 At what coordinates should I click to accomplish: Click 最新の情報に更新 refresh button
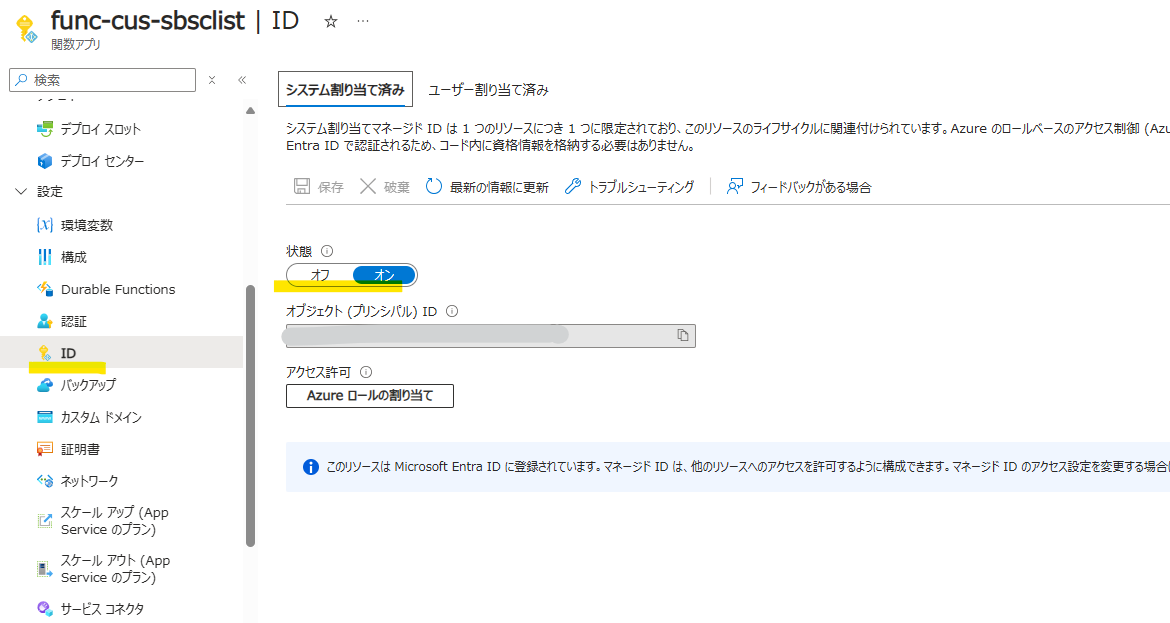coord(487,187)
